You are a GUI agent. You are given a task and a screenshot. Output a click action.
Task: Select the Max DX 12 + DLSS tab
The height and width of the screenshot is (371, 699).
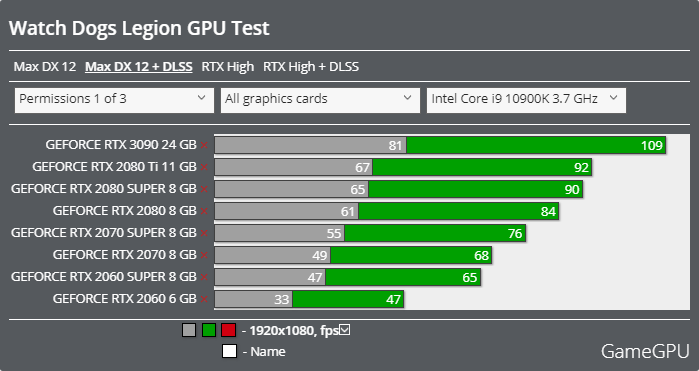[x=139, y=67]
